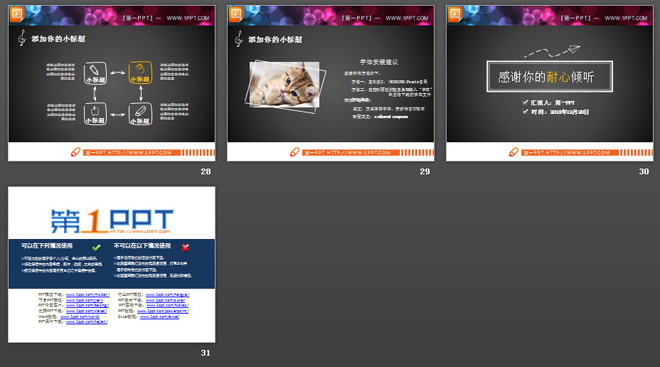Click 汇报人 line on slide 30
Image resolution: width=660 pixels, height=367 pixels.
click(548, 102)
